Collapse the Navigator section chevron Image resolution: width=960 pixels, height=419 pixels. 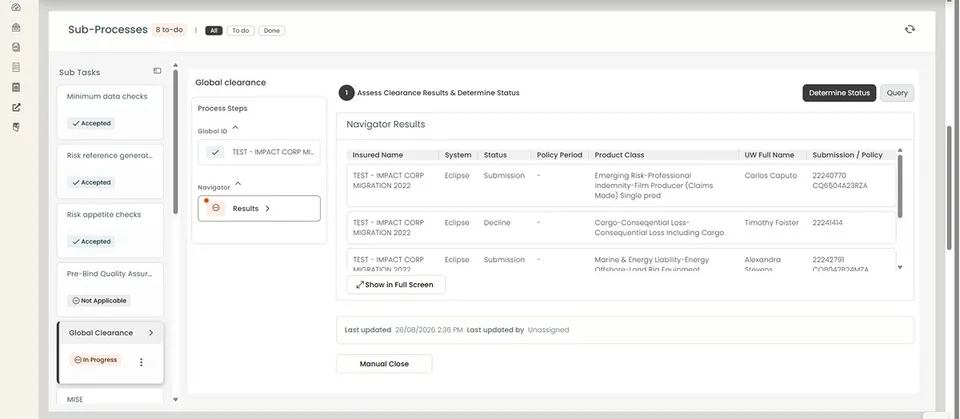click(238, 184)
